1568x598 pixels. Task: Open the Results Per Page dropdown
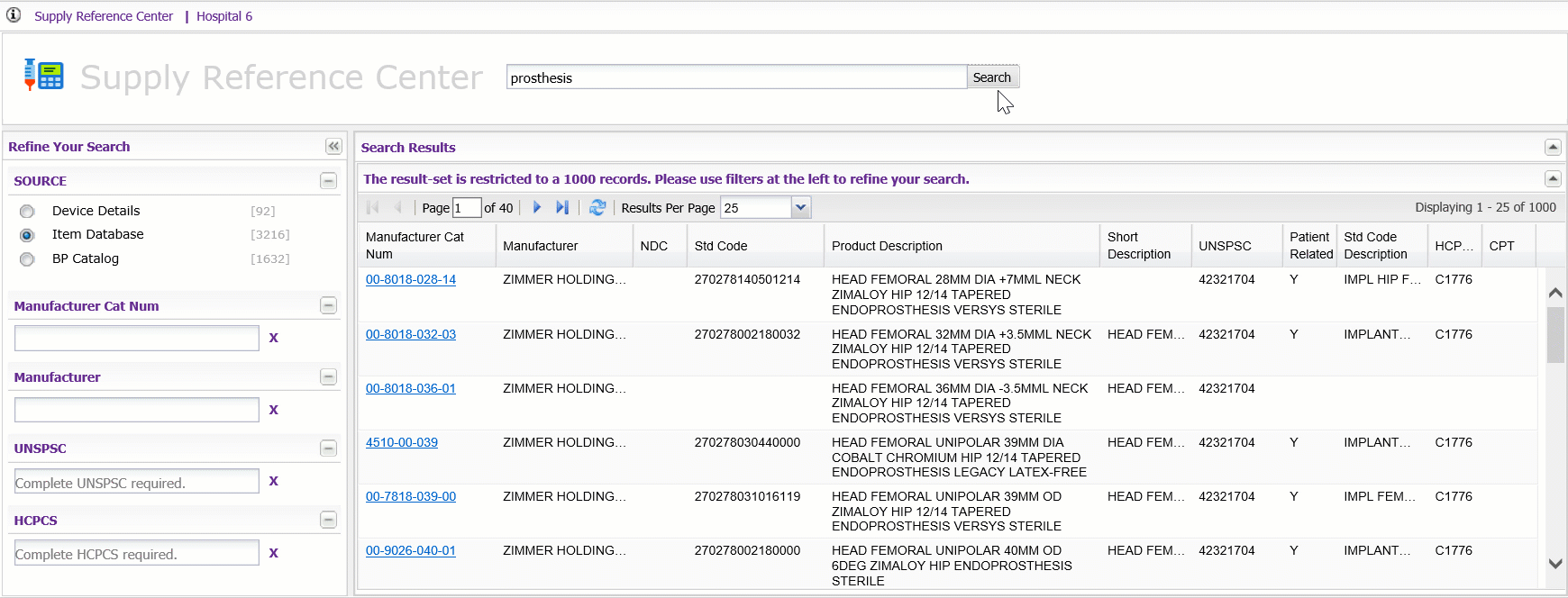click(x=800, y=208)
